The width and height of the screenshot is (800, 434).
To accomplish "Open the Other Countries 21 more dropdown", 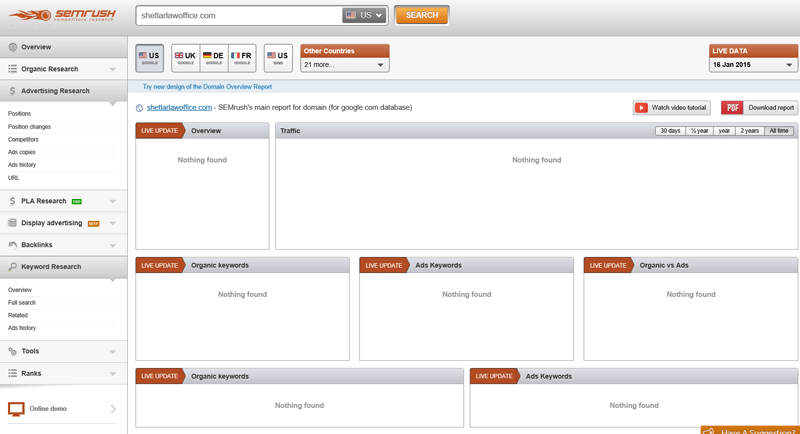I will pyautogui.click(x=344, y=65).
